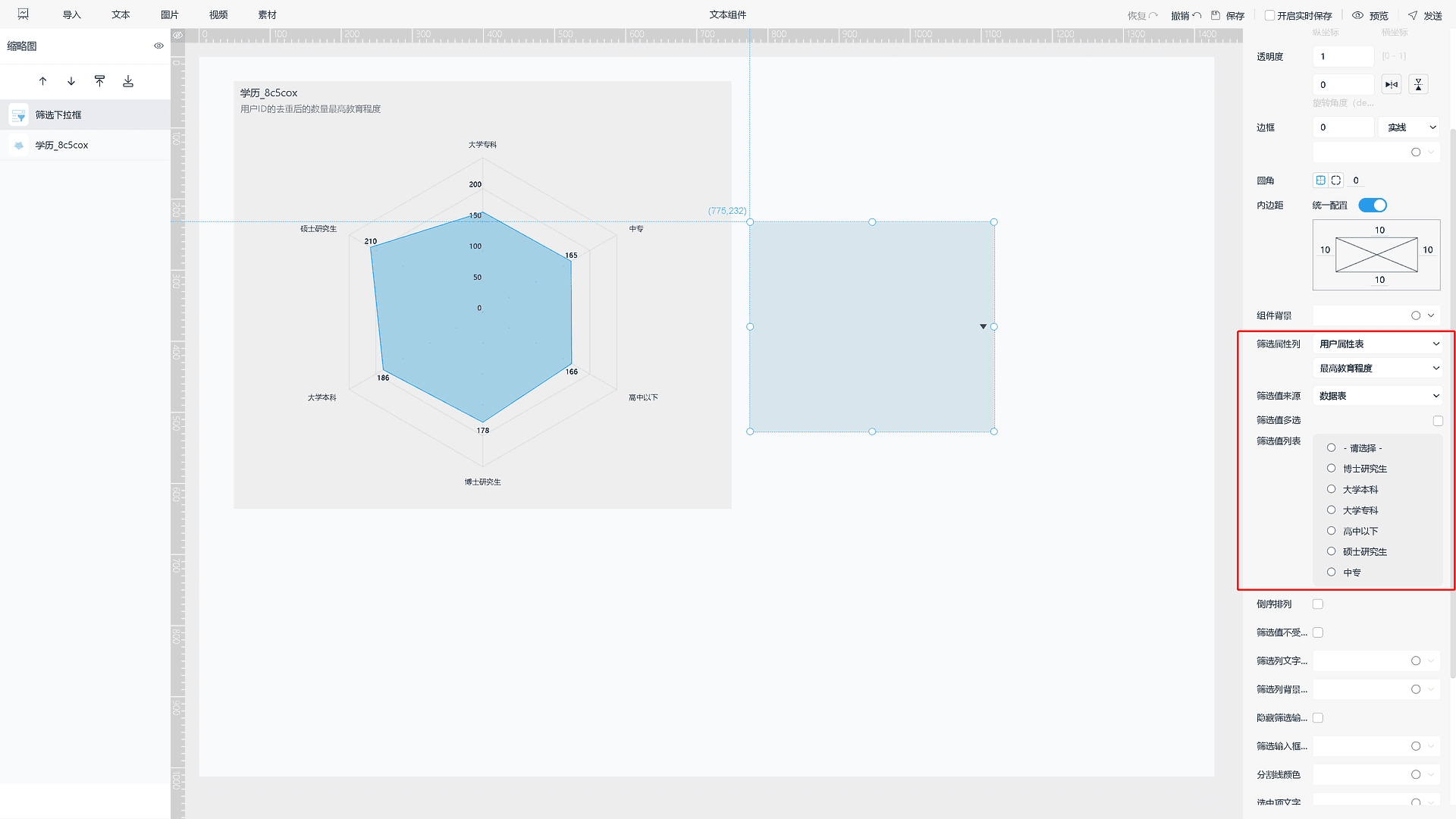The height and width of the screenshot is (819, 1456).
Task: Click bottom-right resize handle of the filter box
Action: [x=994, y=431]
